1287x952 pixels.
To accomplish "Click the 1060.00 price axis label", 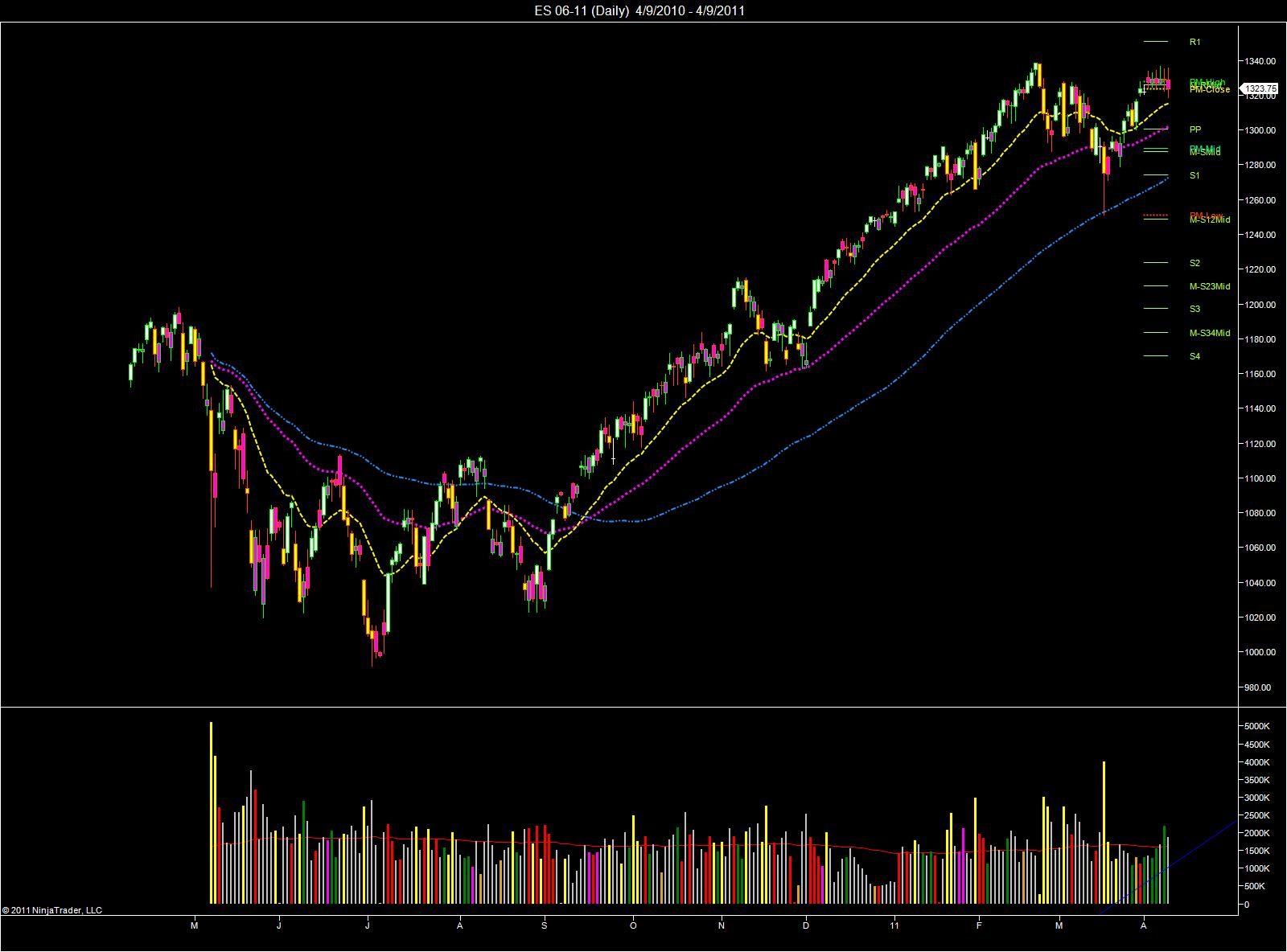I will [1260, 548].
